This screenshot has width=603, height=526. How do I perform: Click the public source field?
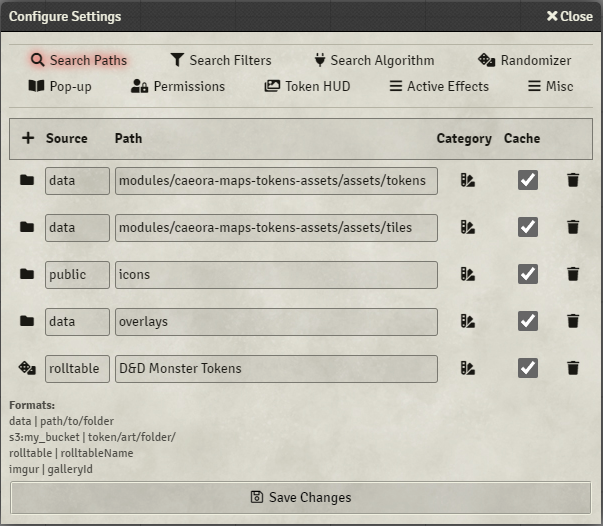tap(77, 275)
